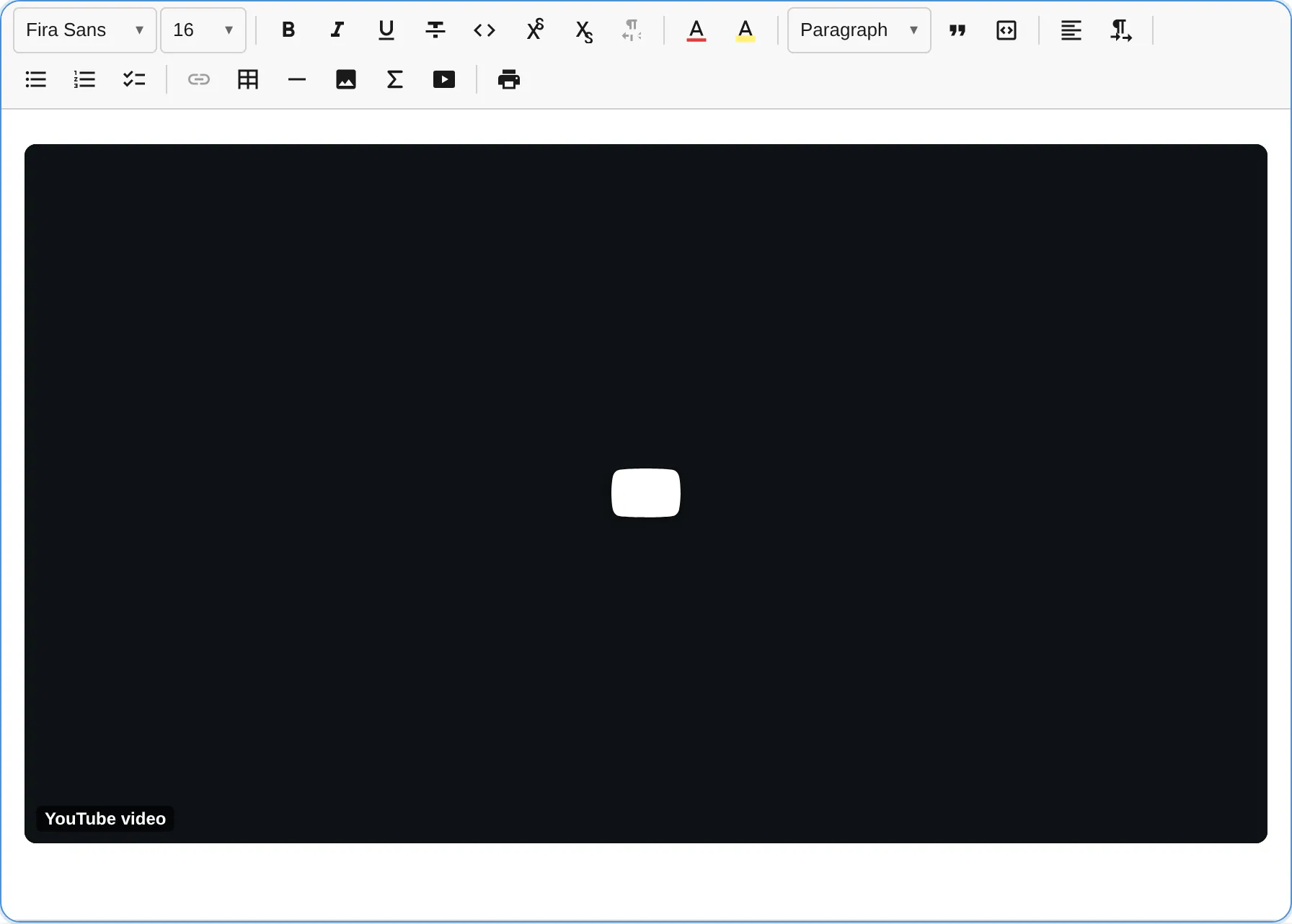
Task: Open the red text color picker
Action: click(x=696, y=30)
